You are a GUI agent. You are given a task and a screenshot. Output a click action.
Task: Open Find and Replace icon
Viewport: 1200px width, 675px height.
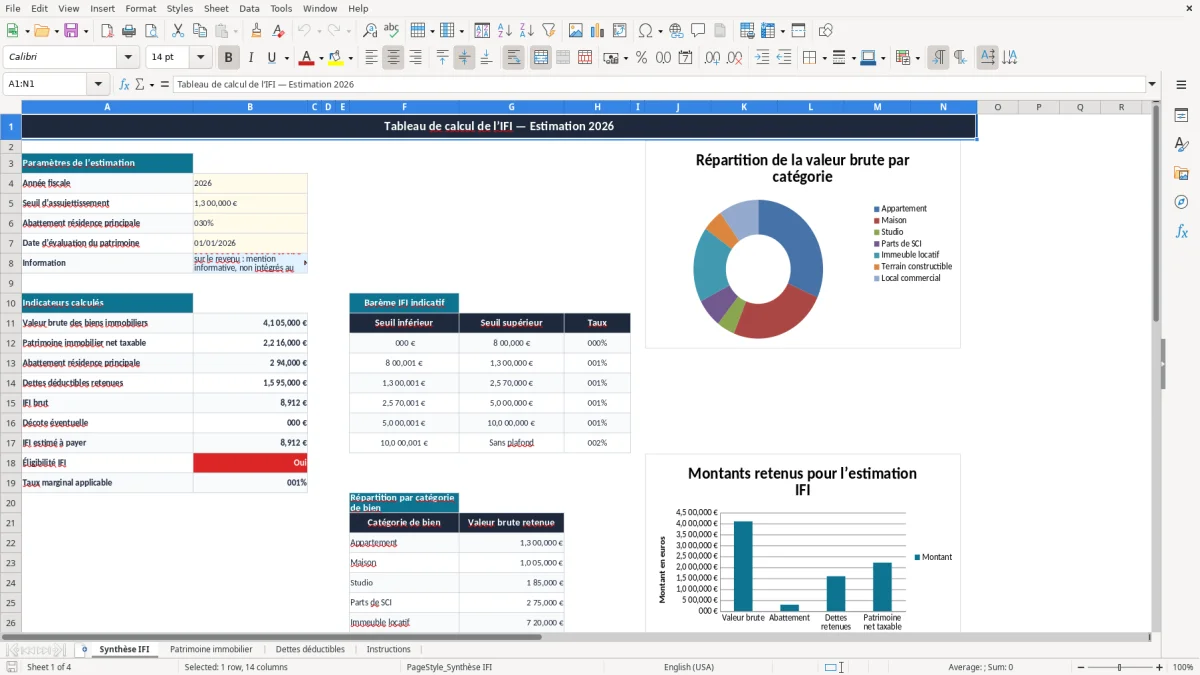[x=370, y=31]
